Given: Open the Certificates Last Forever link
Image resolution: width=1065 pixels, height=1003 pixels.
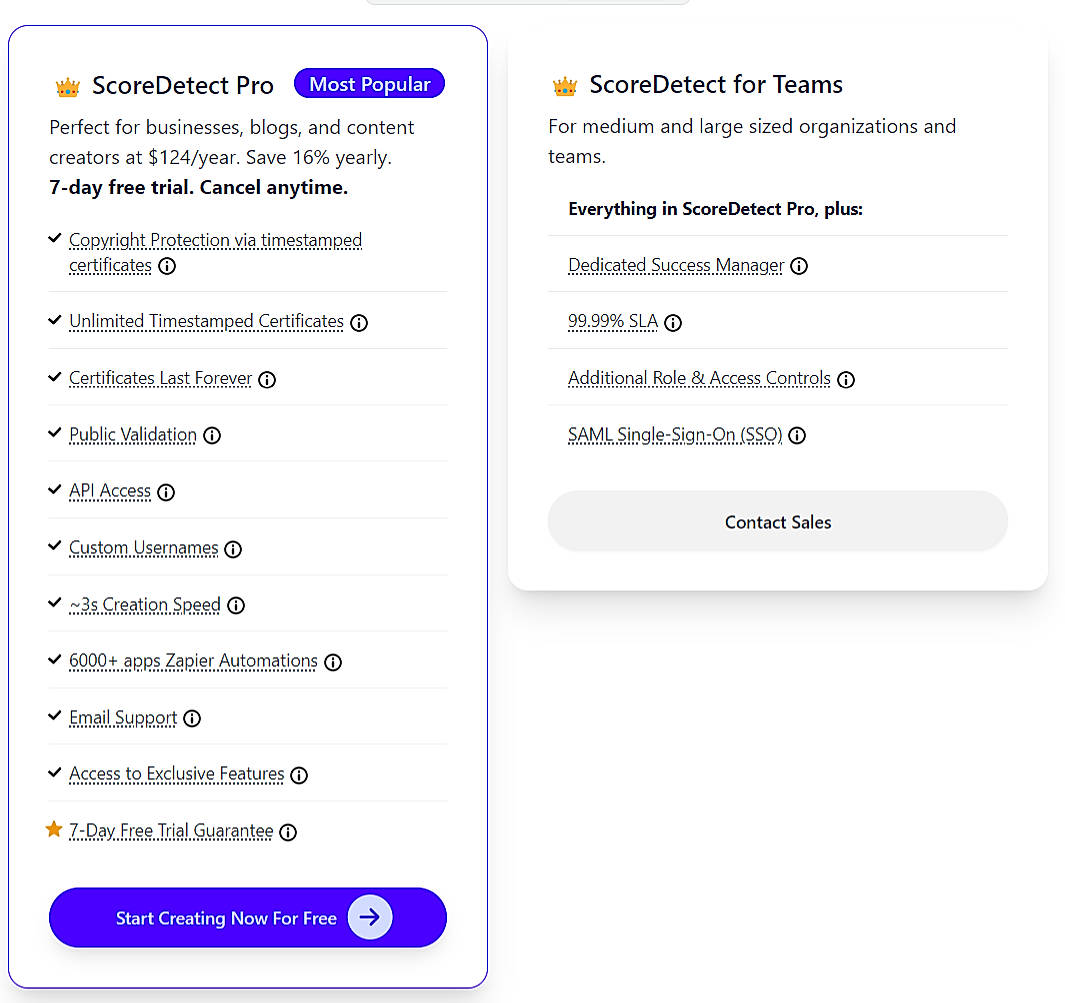Looking at the screenshot, I should [159, 379].
